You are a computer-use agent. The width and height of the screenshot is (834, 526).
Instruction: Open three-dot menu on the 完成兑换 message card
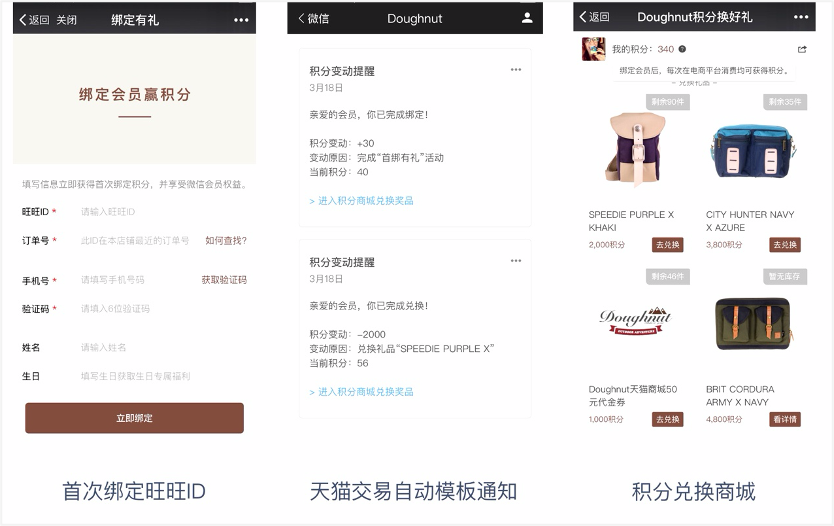tap(516, 261)
